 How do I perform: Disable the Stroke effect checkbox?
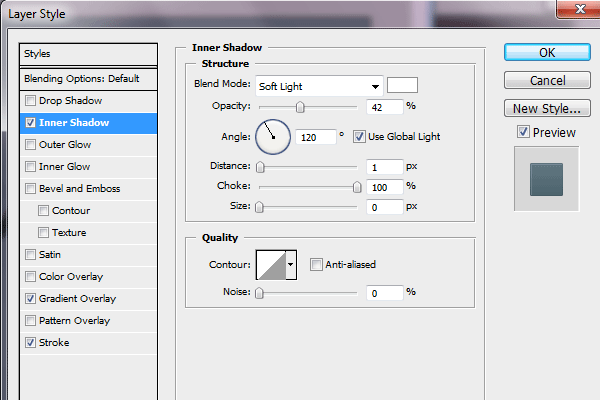click(31, 343)
